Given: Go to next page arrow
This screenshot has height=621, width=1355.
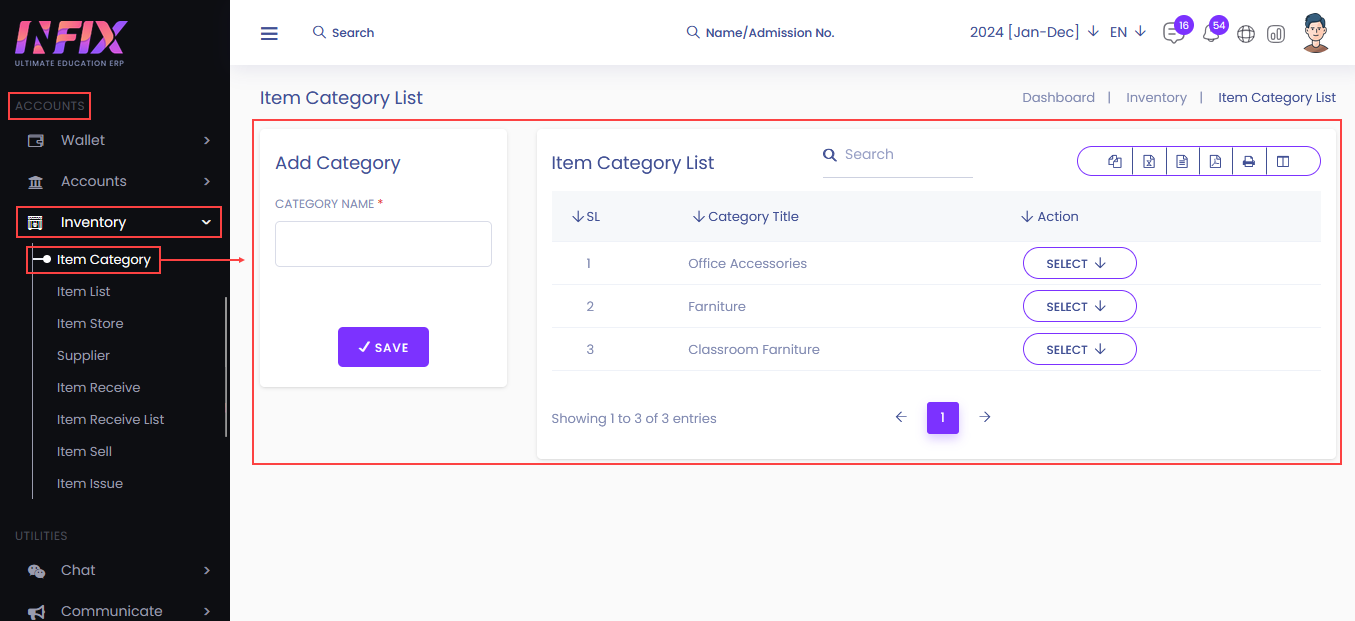Looking at the screenshot, I should (985, 417).
